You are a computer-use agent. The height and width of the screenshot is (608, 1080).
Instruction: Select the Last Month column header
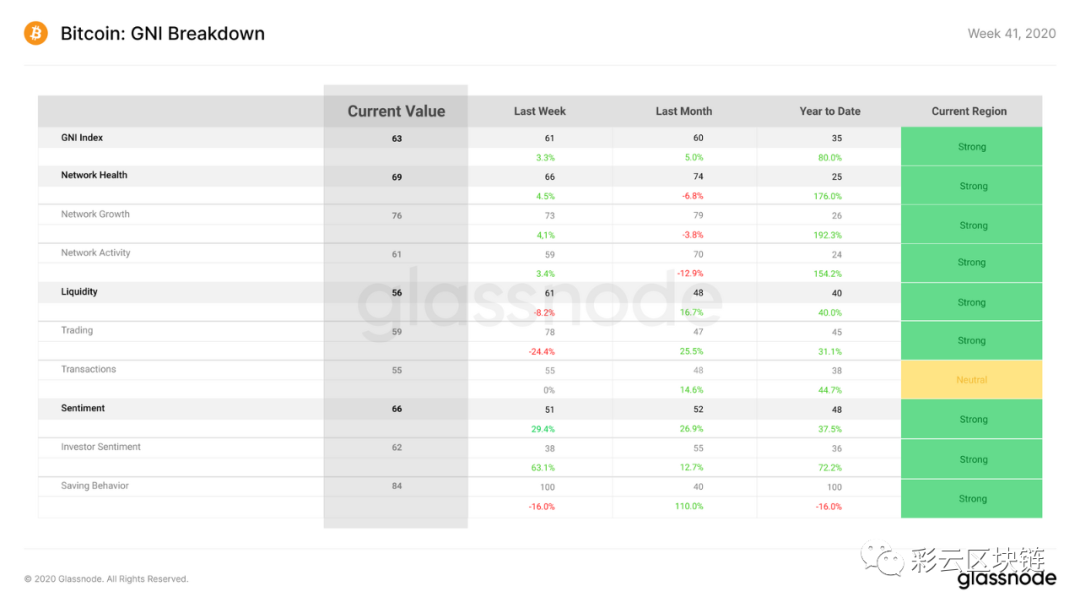(683, 111)
